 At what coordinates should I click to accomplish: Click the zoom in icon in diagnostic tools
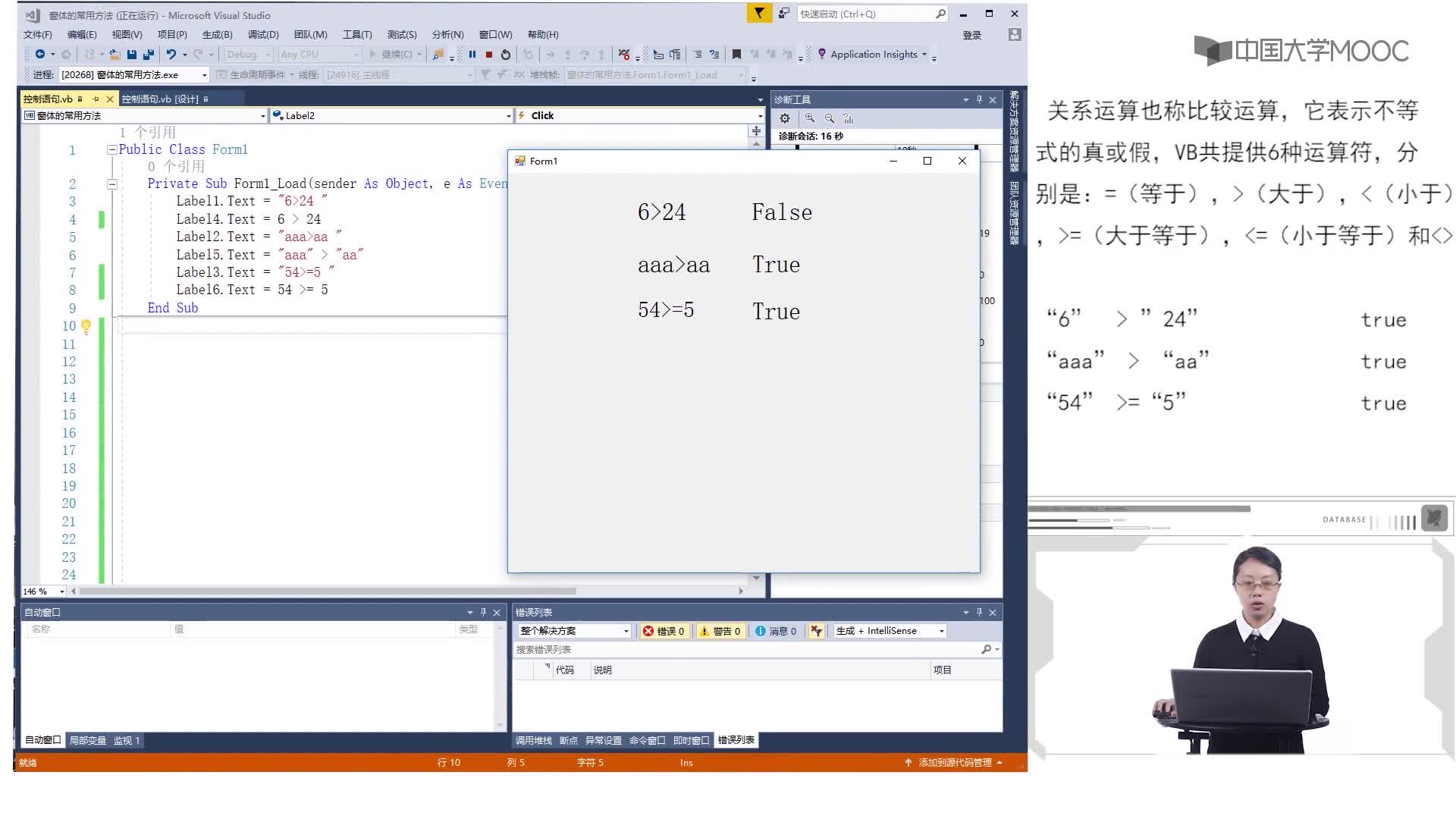pos(810,119)
